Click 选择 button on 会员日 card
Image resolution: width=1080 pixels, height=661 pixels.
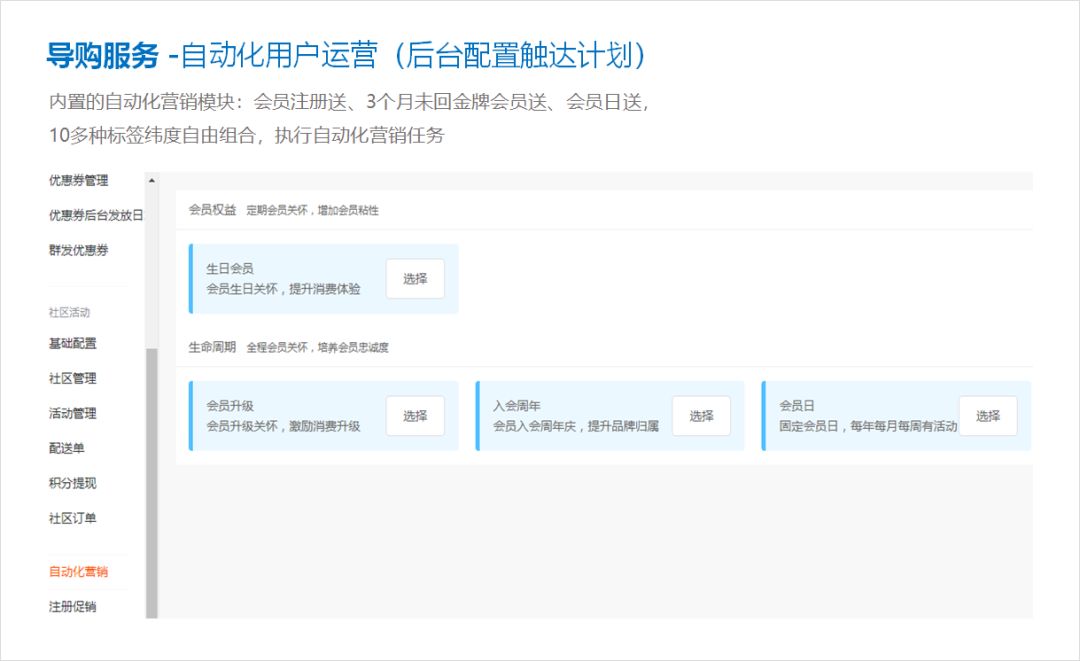(988, 416)
